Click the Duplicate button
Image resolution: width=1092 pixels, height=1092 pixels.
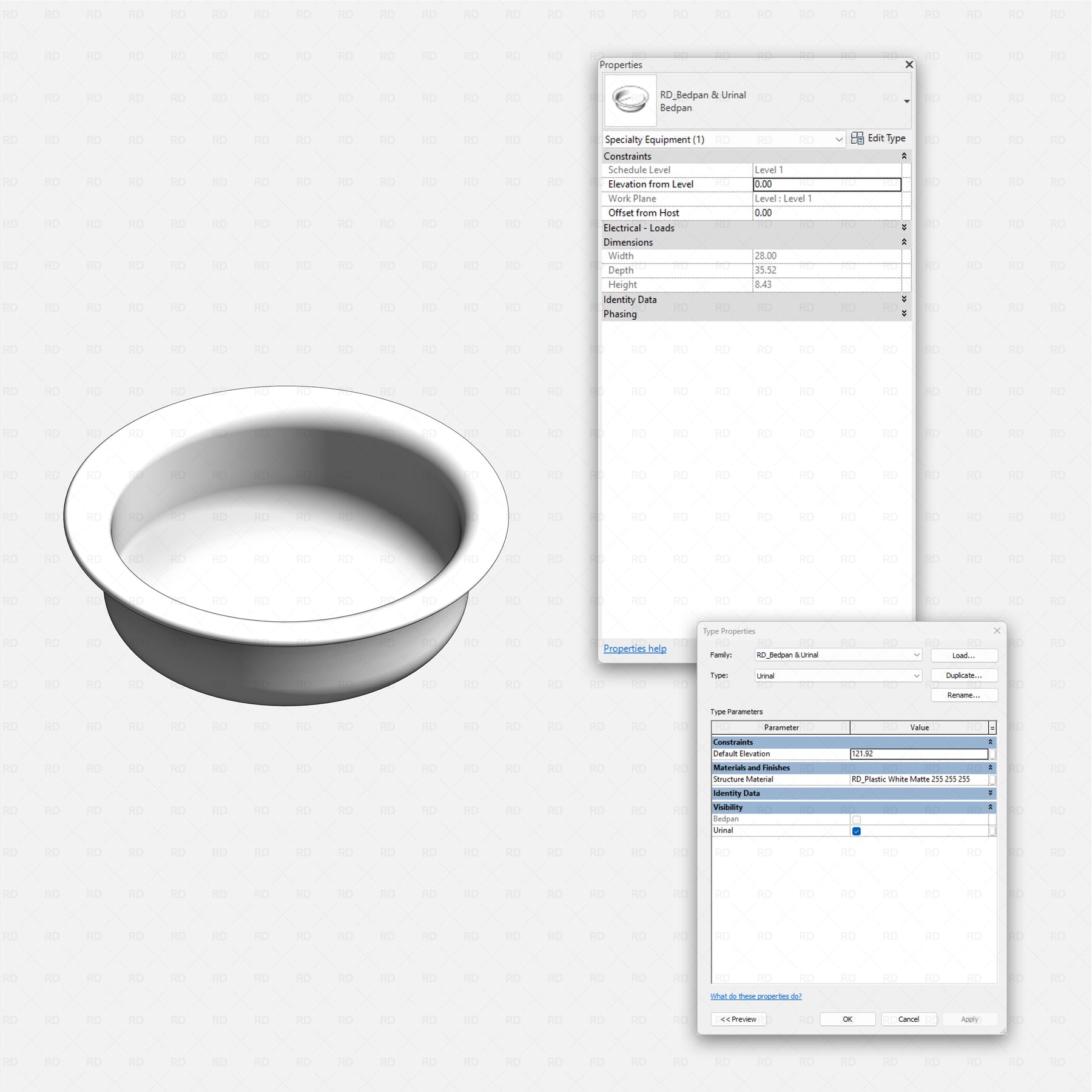coord(963,675)
